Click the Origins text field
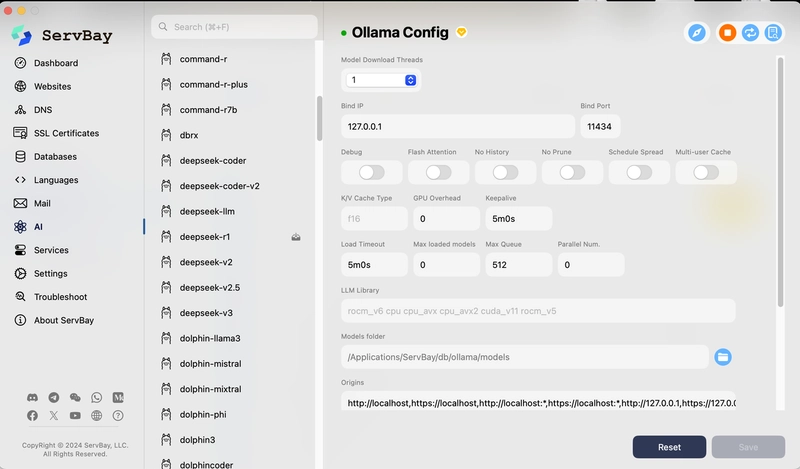 point(538,403)
